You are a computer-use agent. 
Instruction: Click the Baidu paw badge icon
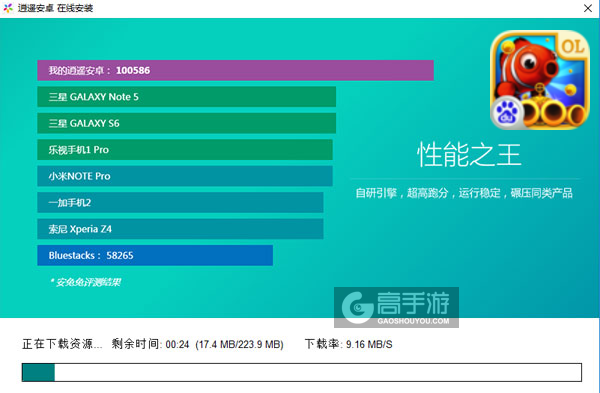click(507, 113)
